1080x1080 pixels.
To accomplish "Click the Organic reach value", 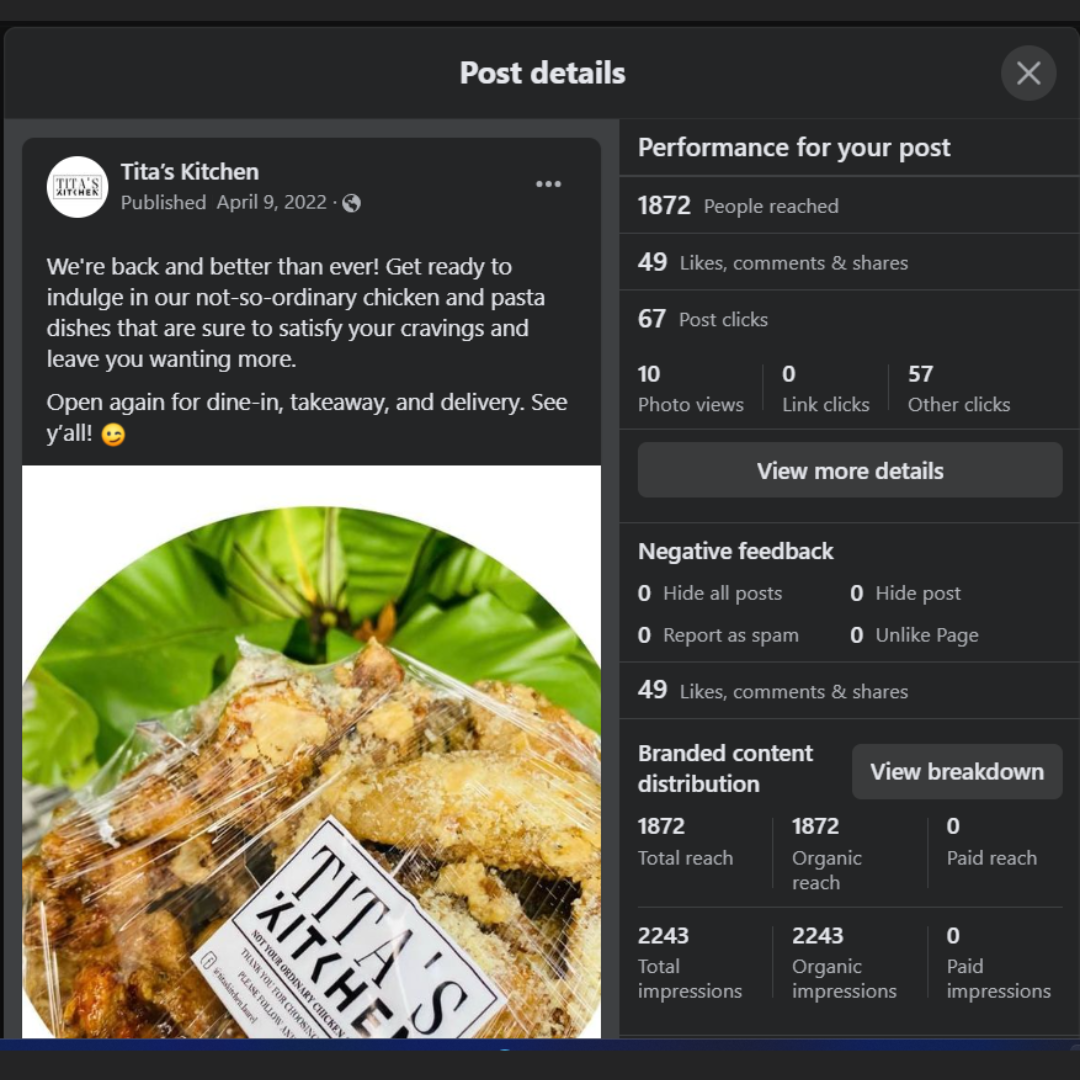I will coord(816,827).
